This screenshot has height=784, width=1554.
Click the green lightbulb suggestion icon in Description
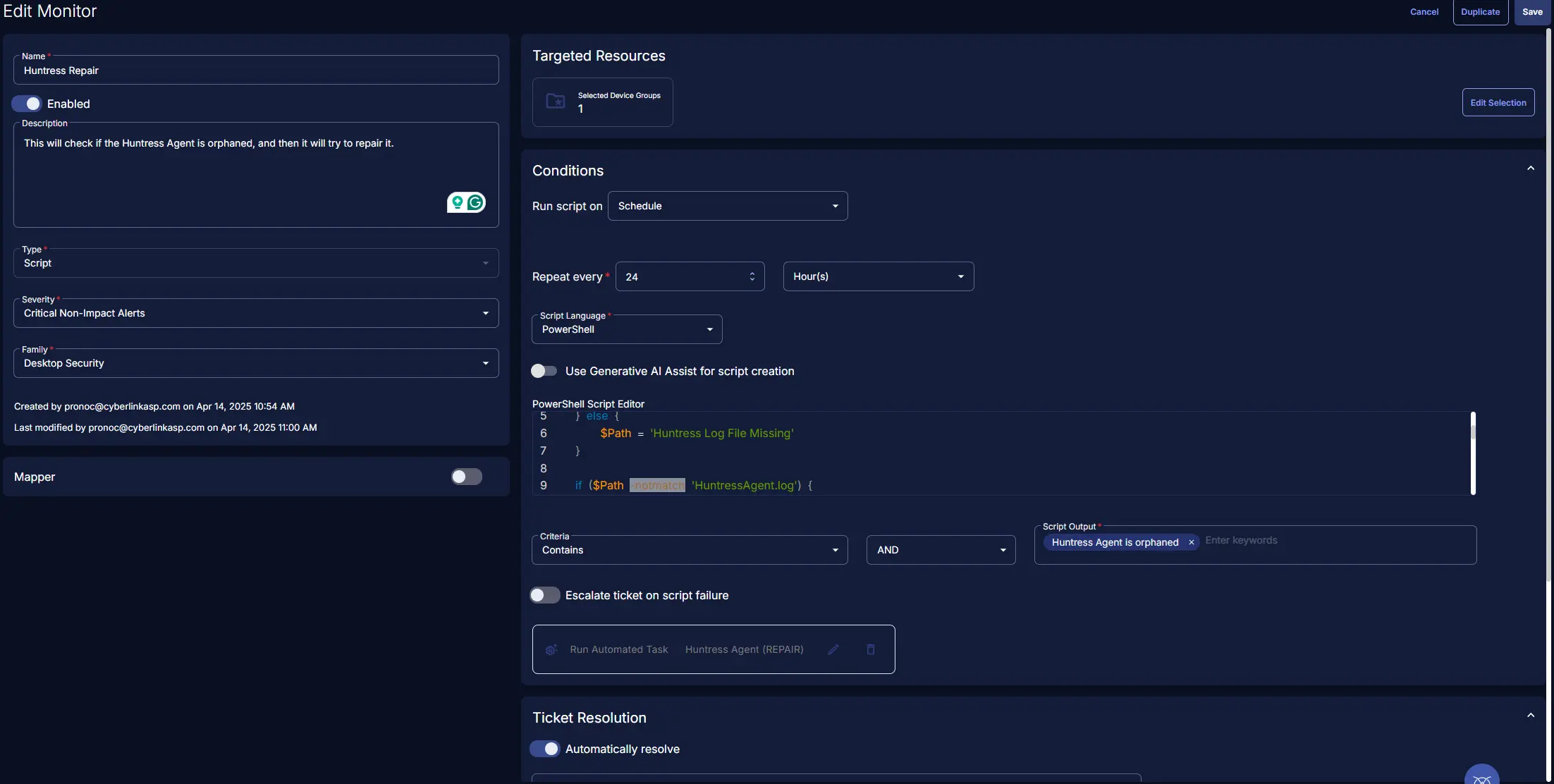[458, 203]
